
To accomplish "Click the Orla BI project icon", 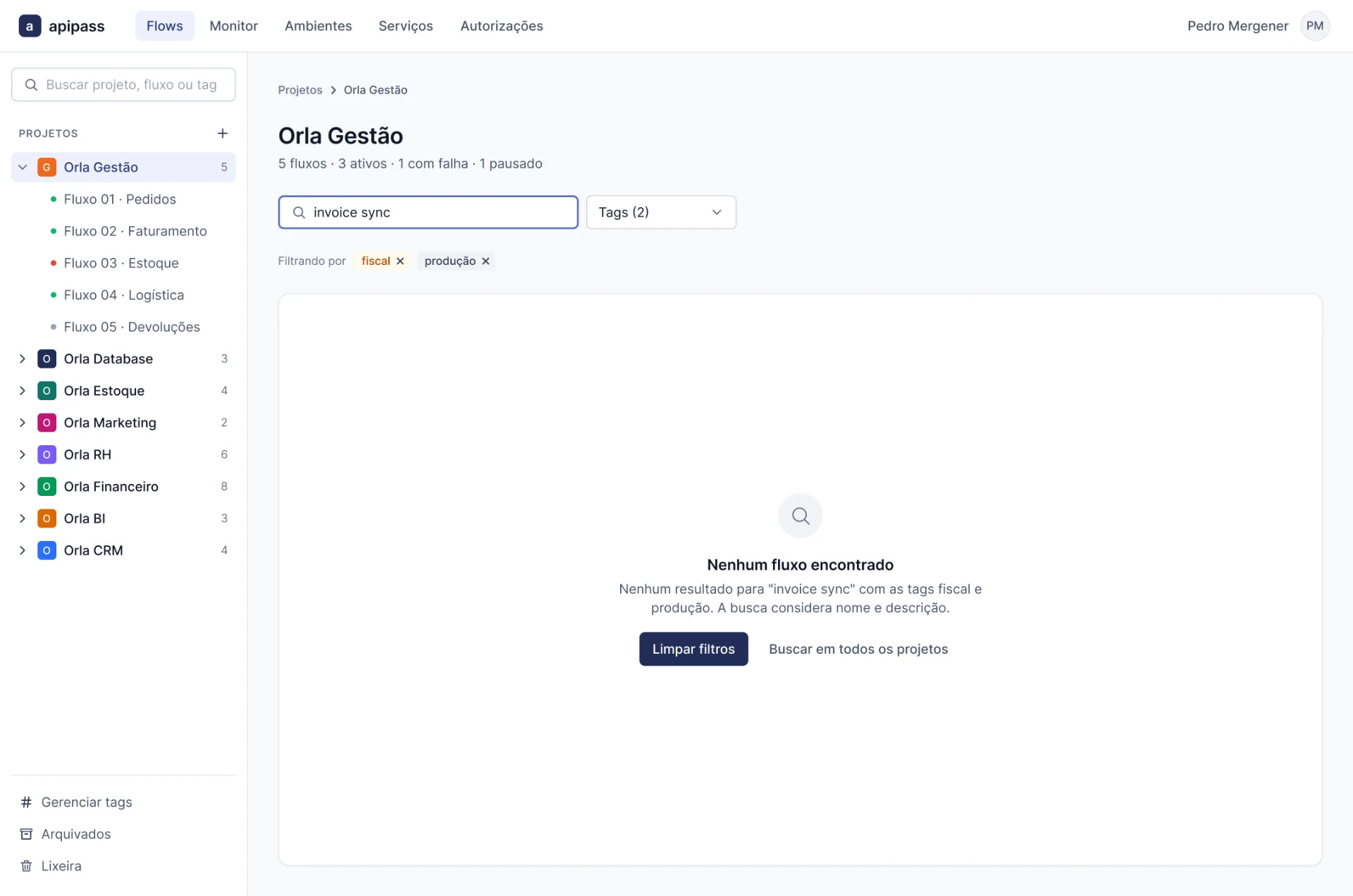I will pos(47,518).
